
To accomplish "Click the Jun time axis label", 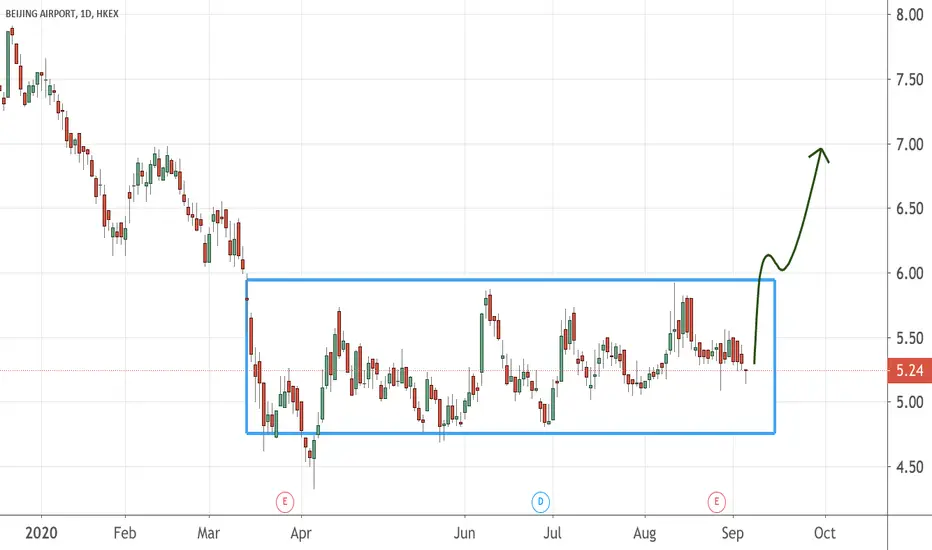I will click(464, 533).
